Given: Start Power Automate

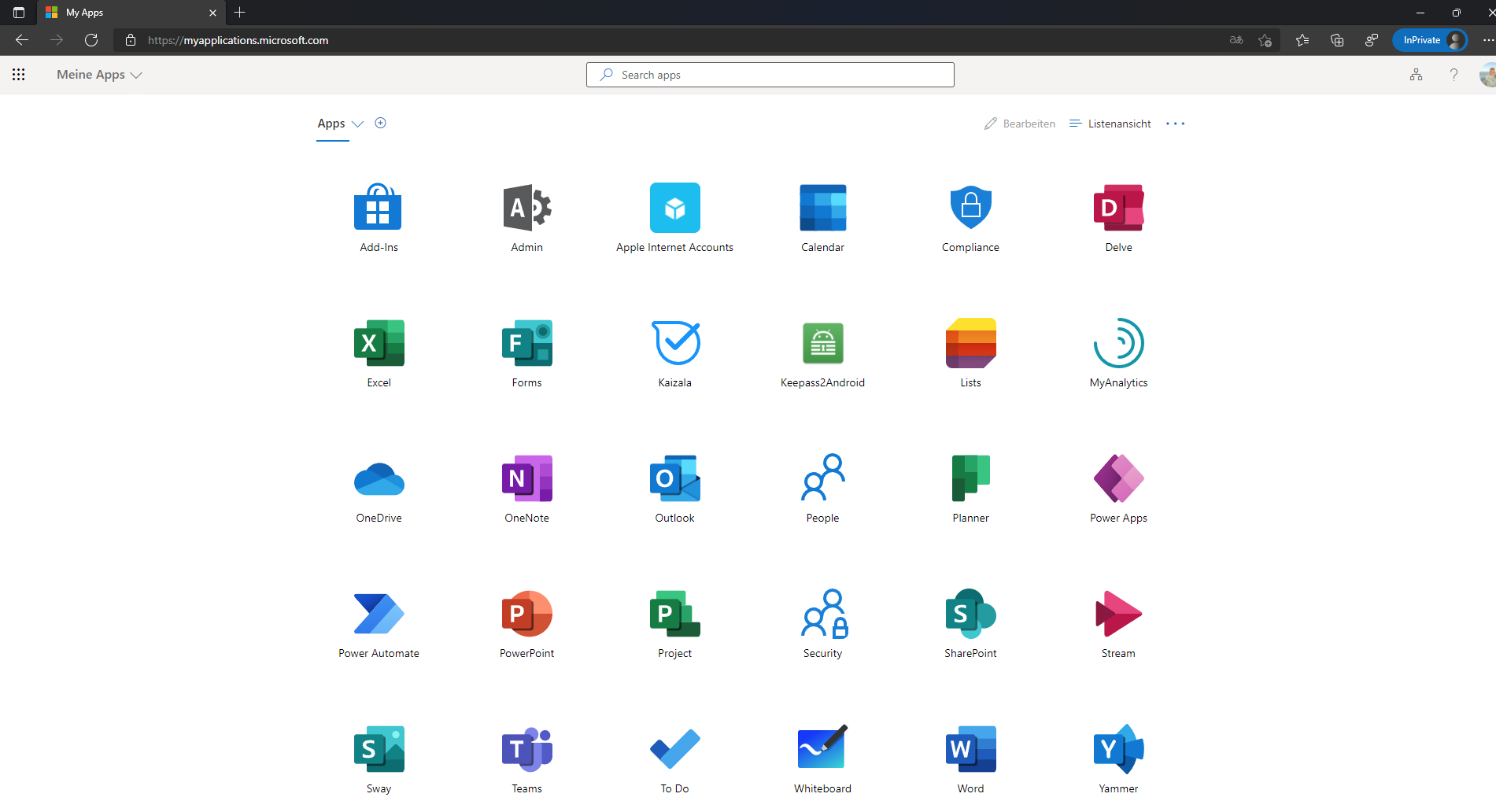Looking at the screenshot, I should [379, 614].
